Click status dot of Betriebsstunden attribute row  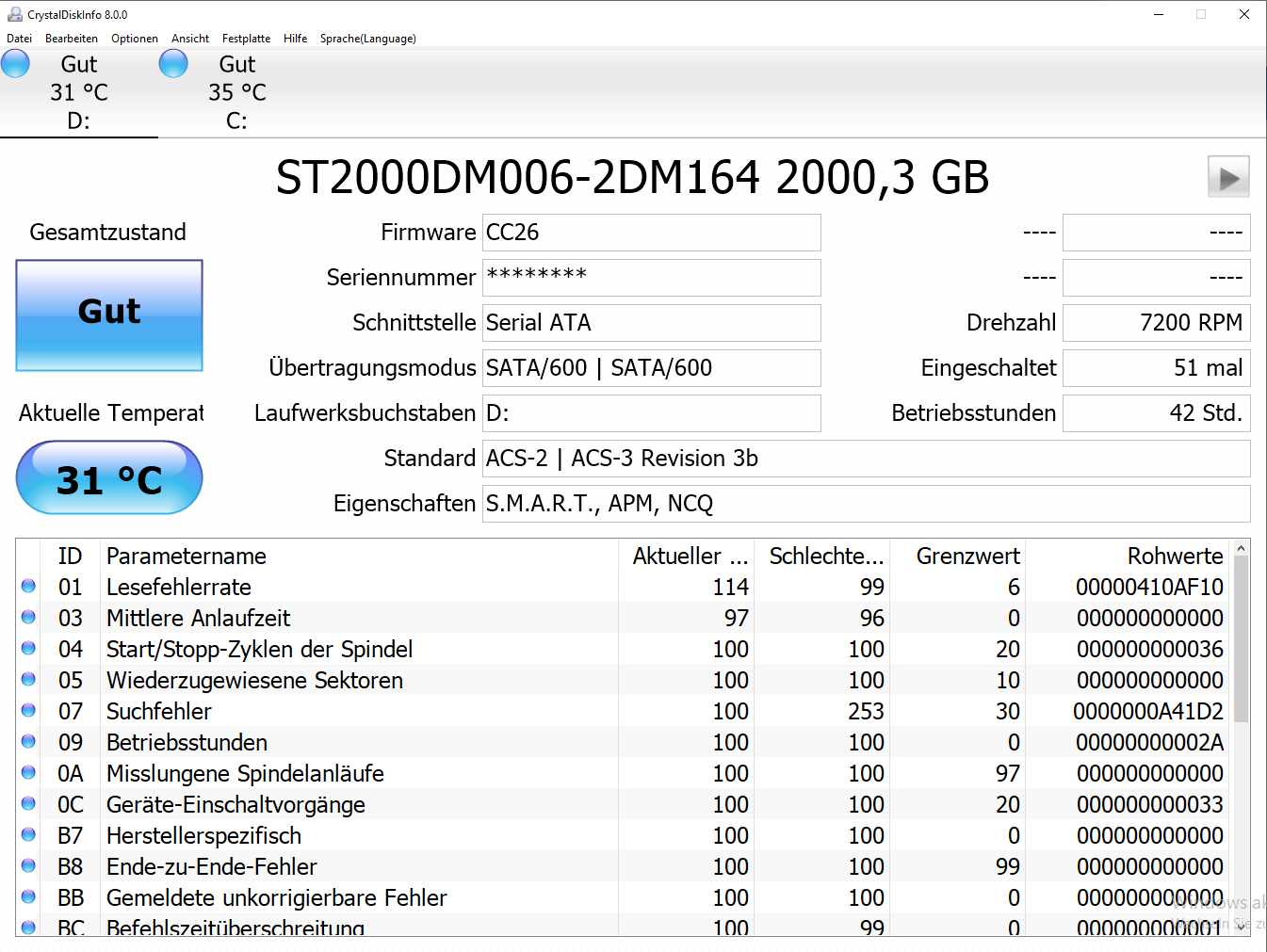click(28, 741)
